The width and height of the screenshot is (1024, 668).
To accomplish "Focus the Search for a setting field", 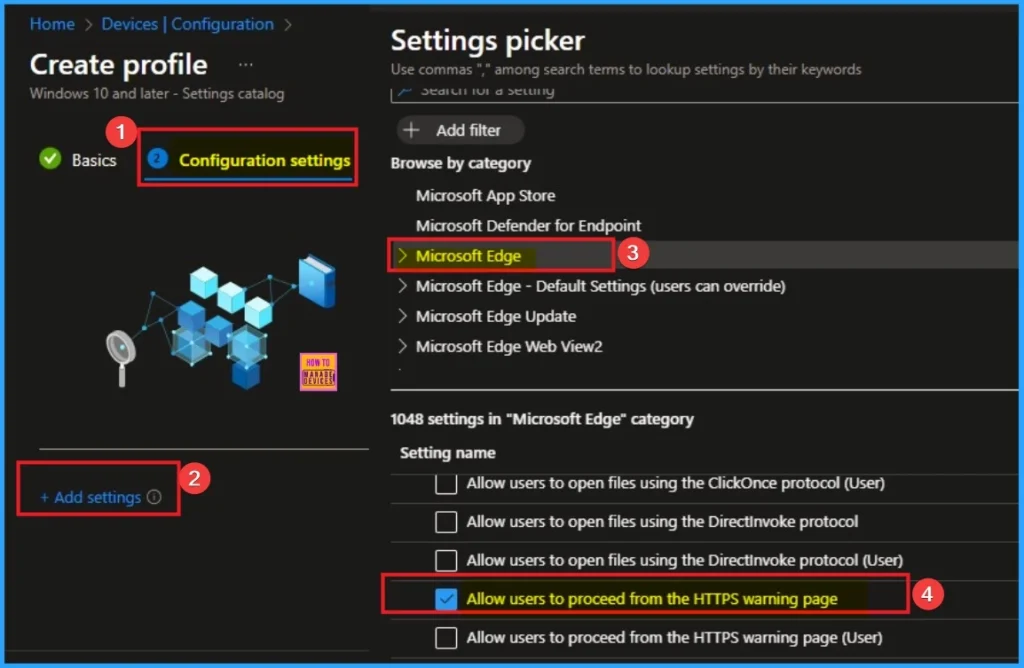I will click(704, 93).
